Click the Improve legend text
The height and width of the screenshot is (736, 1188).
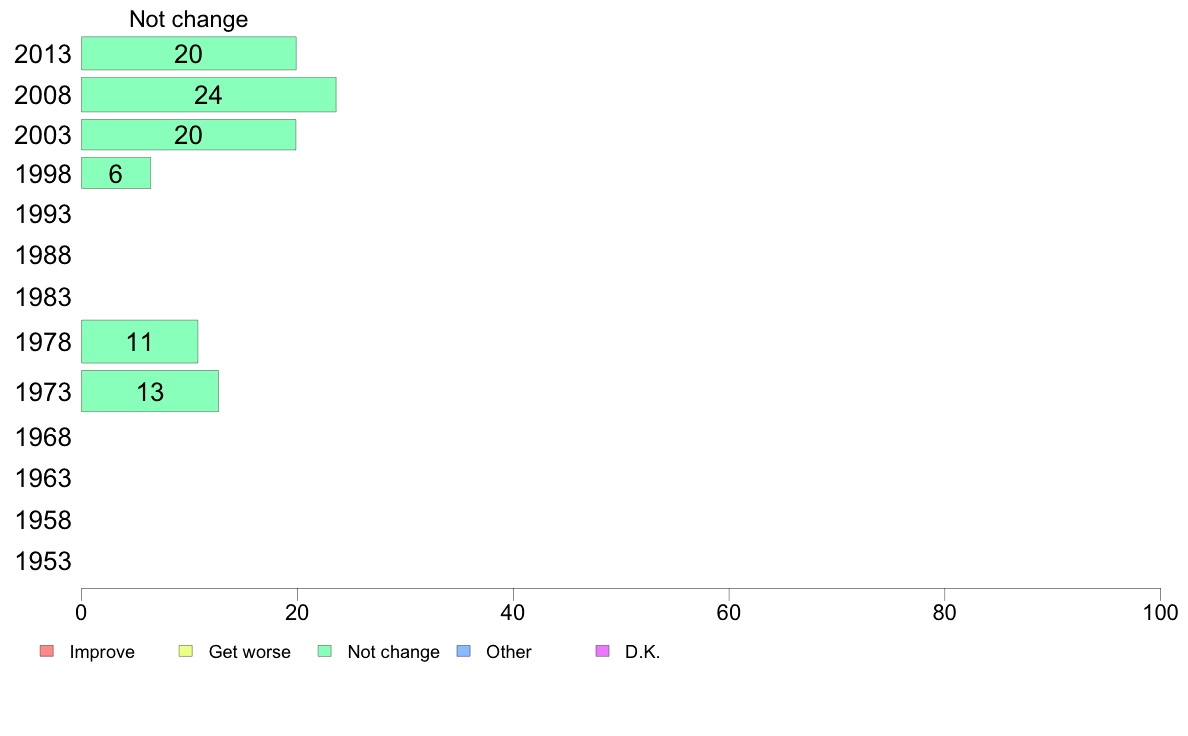pos(102,652)
